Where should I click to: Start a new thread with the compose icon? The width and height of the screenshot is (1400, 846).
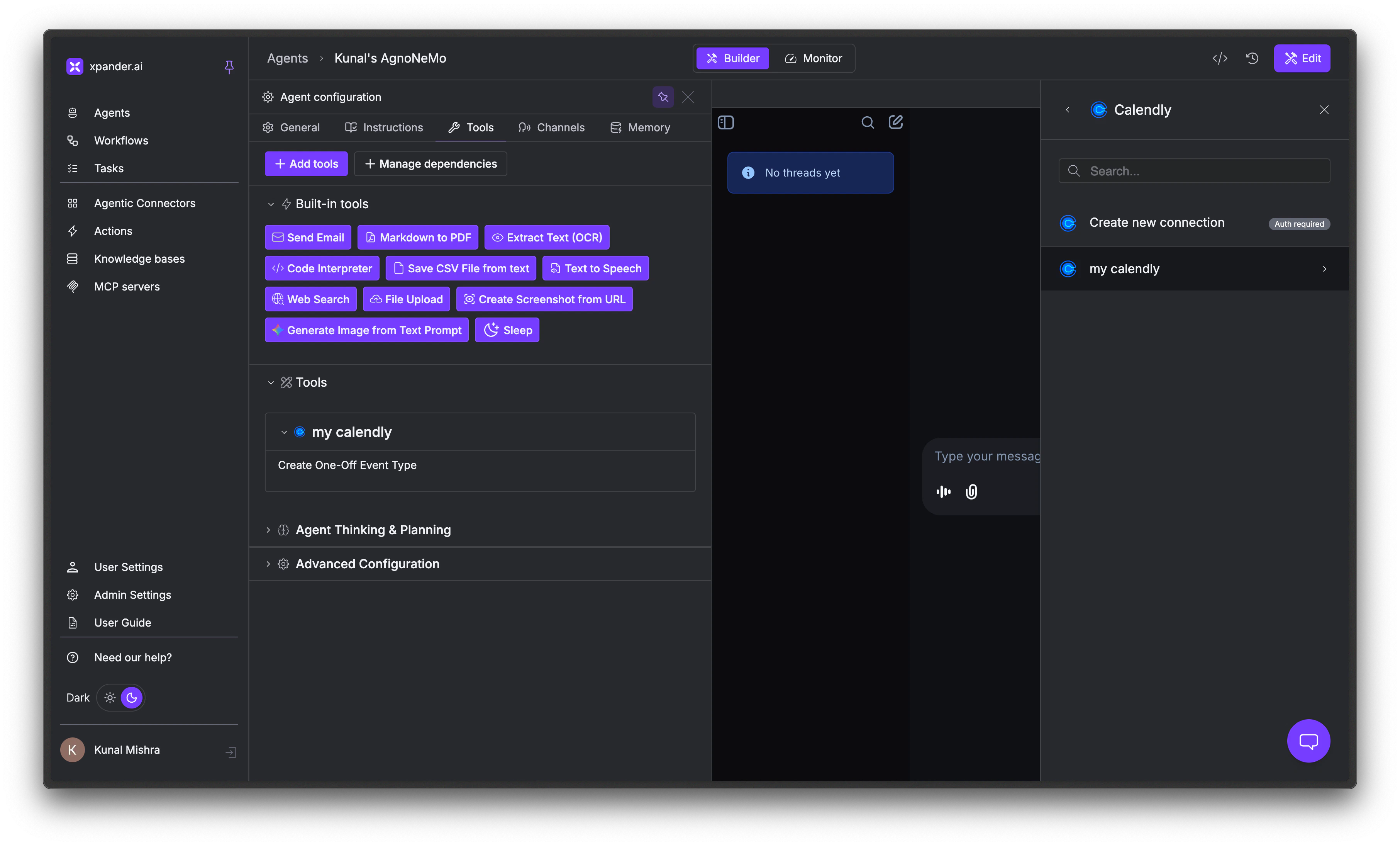895,122
